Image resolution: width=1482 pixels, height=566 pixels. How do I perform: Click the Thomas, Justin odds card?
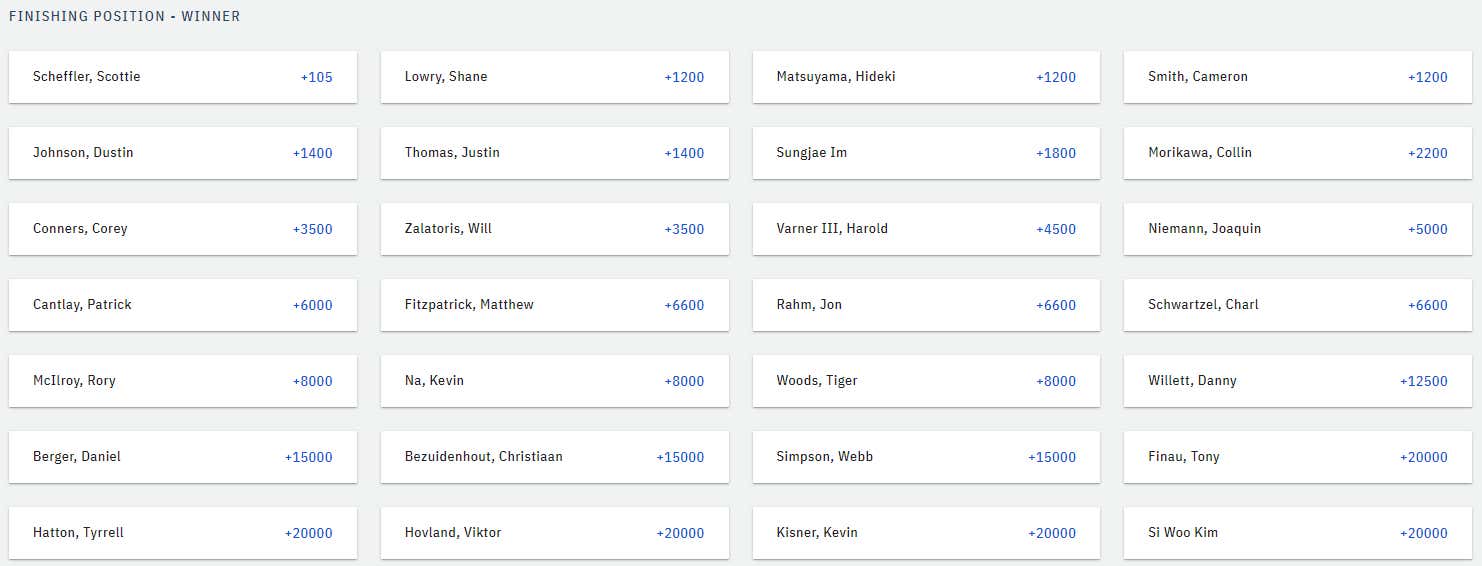click(555, 153)
